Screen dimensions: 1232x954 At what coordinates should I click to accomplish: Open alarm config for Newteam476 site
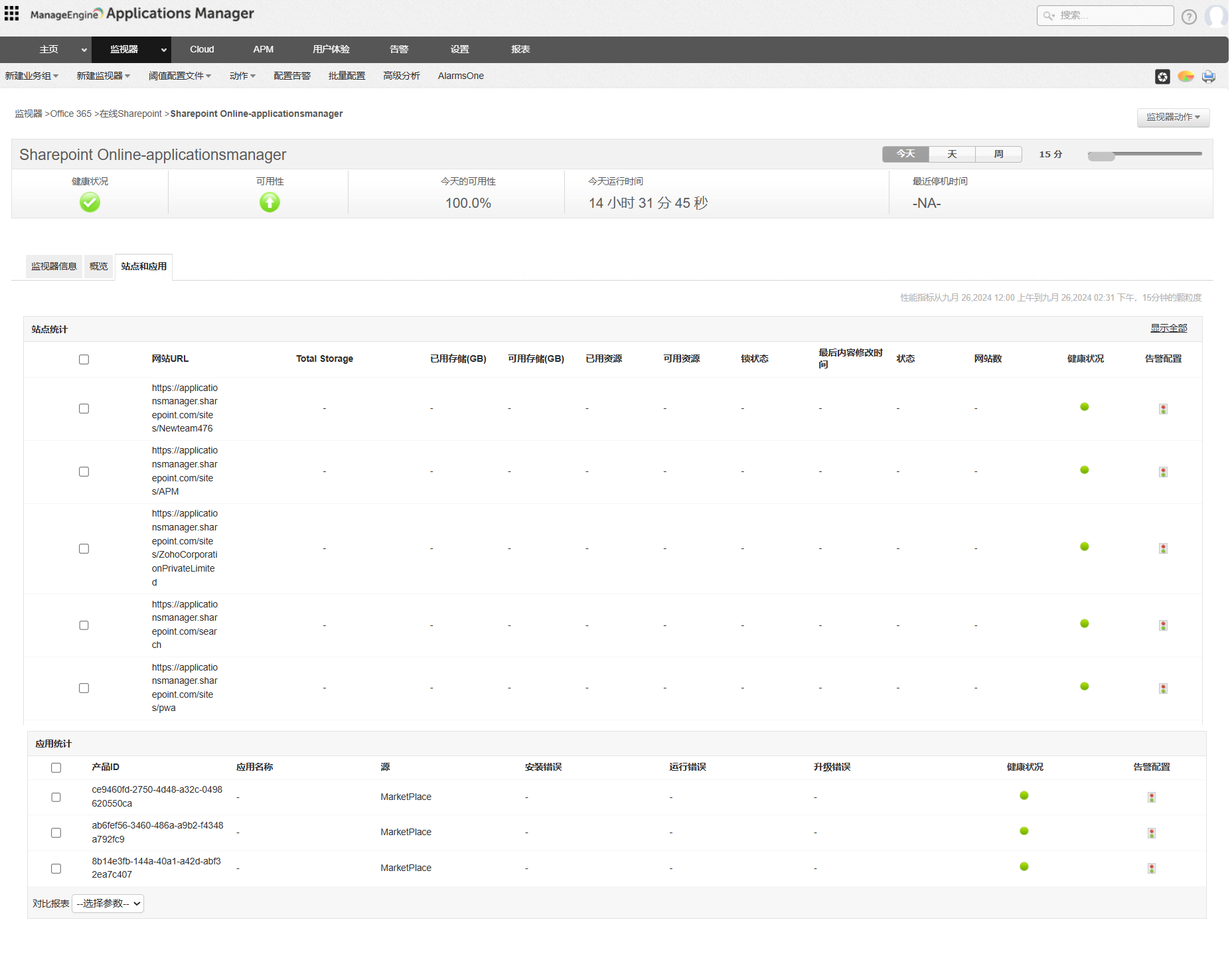point(1162,409)
